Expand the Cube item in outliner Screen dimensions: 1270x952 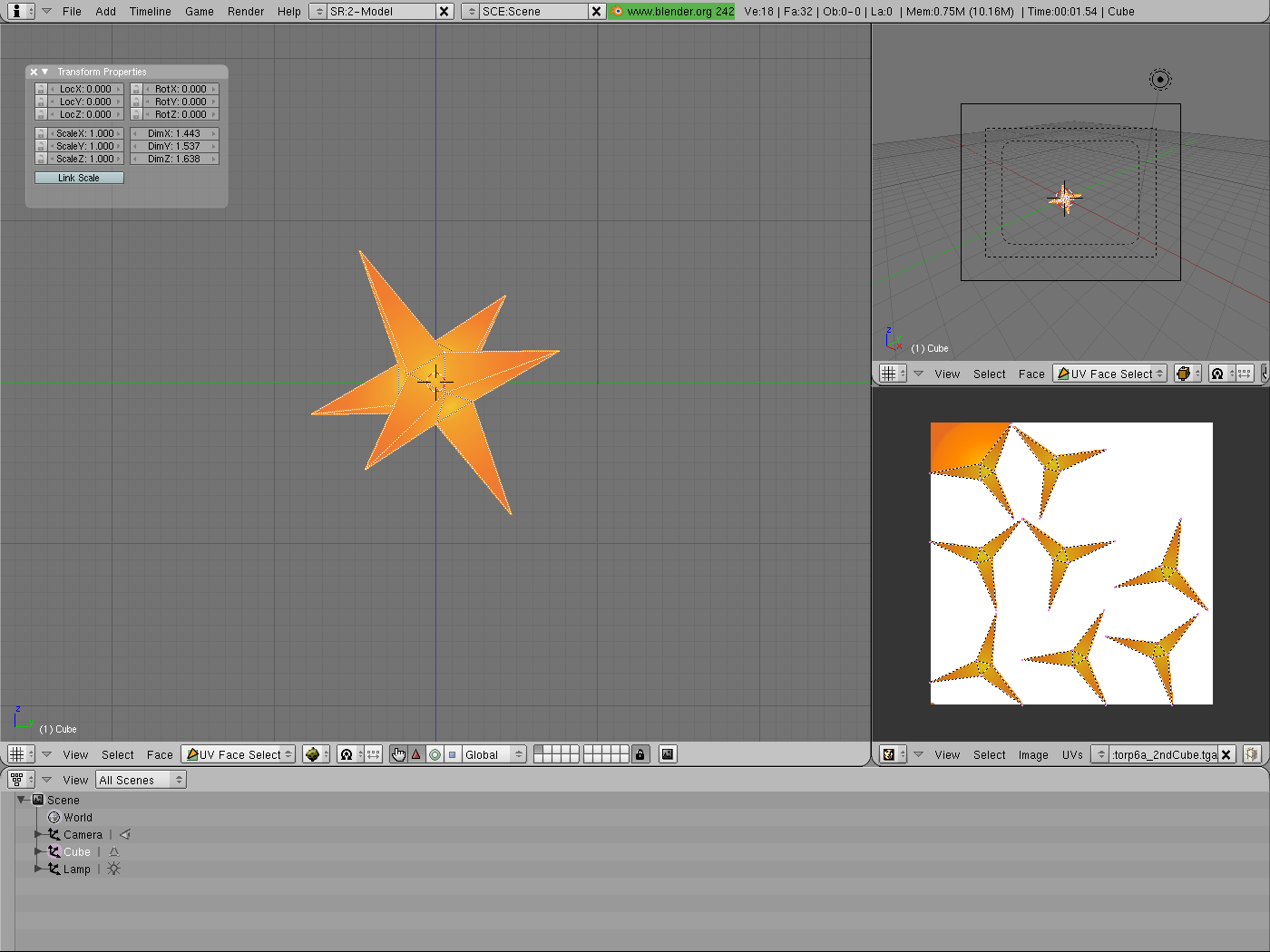click(38, 852)
